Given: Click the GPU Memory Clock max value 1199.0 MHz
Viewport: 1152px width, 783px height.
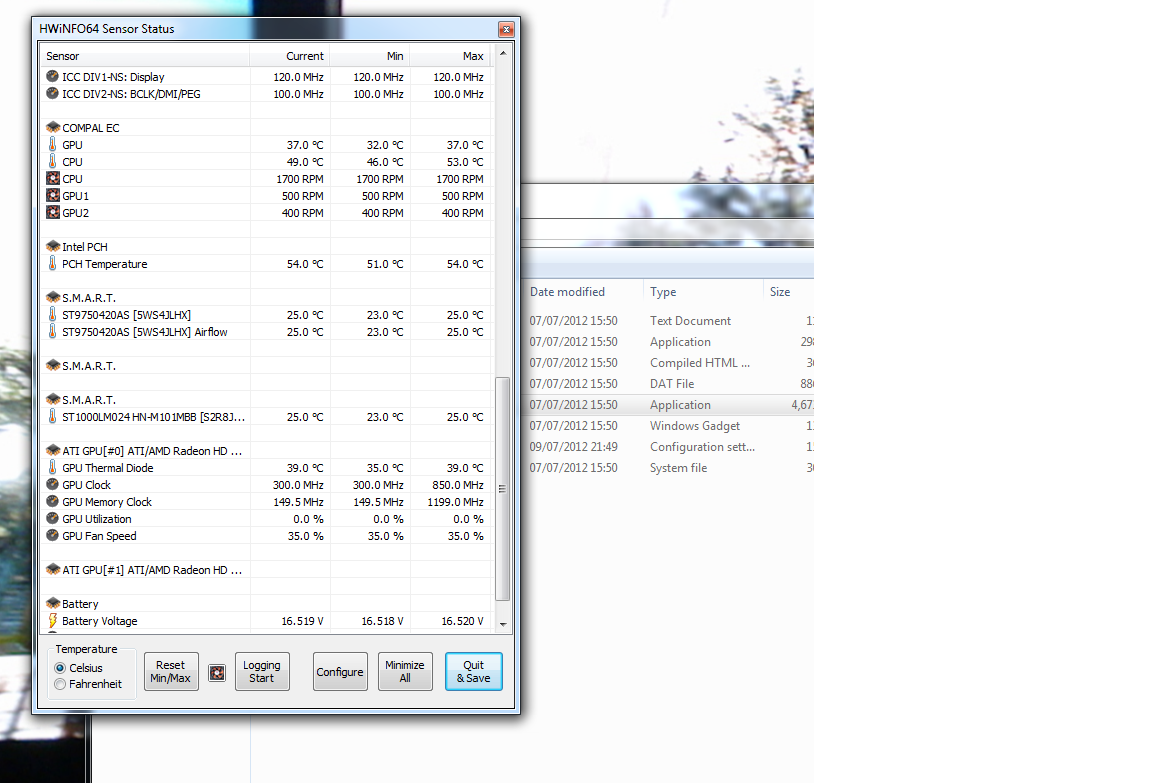Looking at the screenshot, I should click(456, 502).
